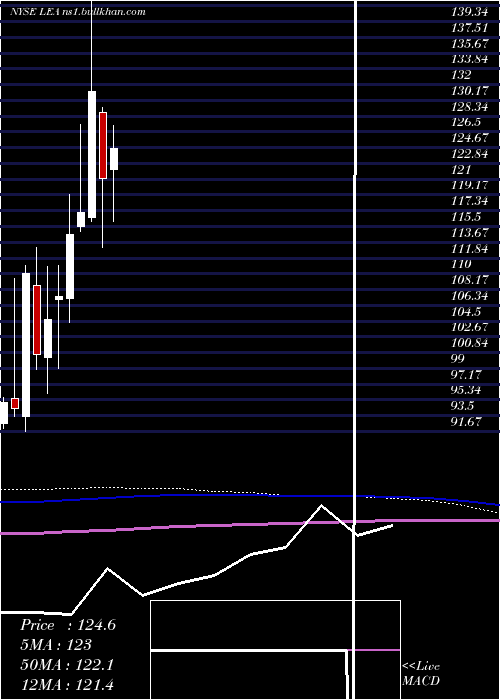
Task: Click the 110 price axis label
Action: tap(461, 264)
